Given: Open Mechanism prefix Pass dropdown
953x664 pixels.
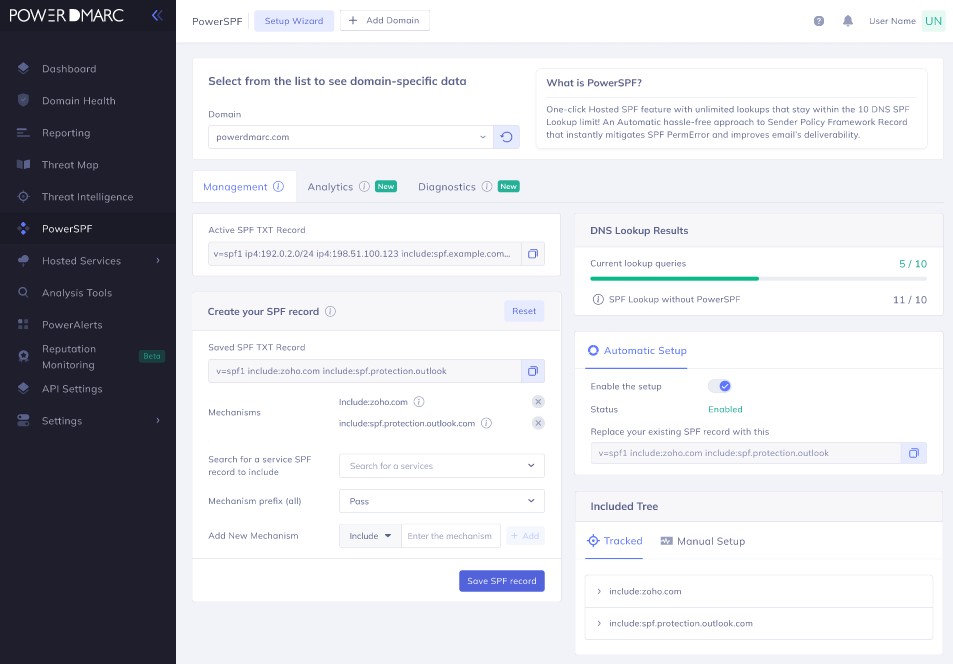Looking at the screenshot, I should click(442, 501).
